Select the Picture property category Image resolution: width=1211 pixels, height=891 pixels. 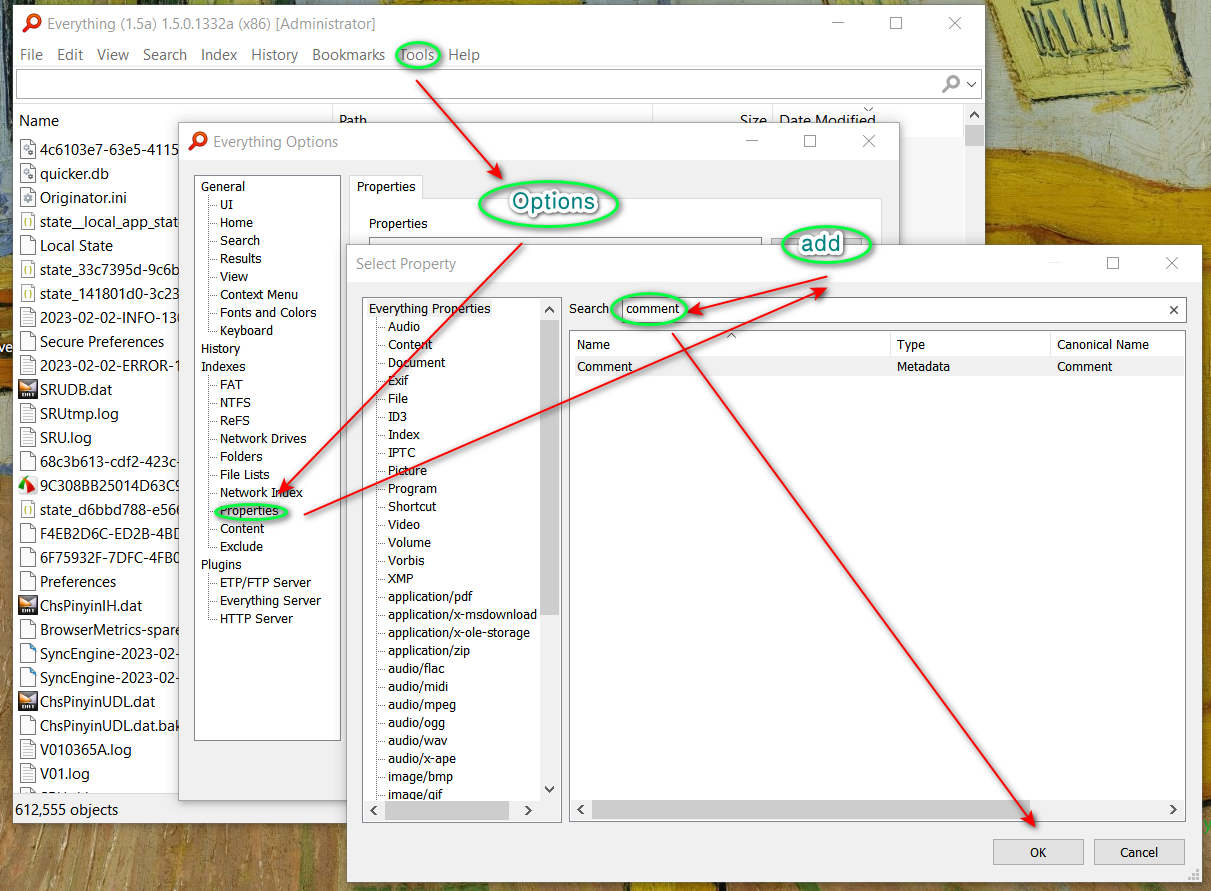click(x=407, y=471)
